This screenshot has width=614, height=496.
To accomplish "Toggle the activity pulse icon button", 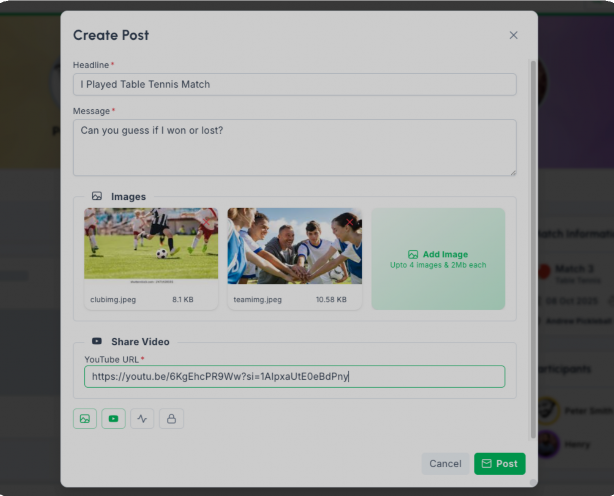I will [x=142, y=419].
